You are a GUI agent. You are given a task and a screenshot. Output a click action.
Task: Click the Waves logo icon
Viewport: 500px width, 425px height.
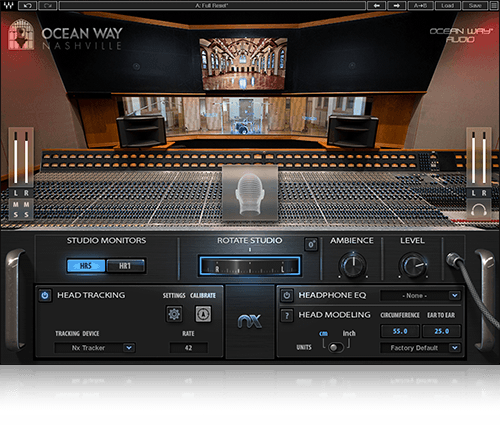click(x=8, y=6)
